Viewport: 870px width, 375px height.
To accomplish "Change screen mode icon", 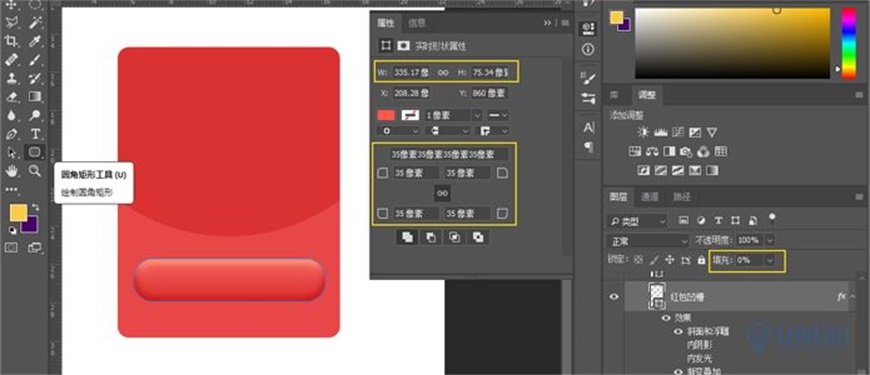I will pos(34,247).
